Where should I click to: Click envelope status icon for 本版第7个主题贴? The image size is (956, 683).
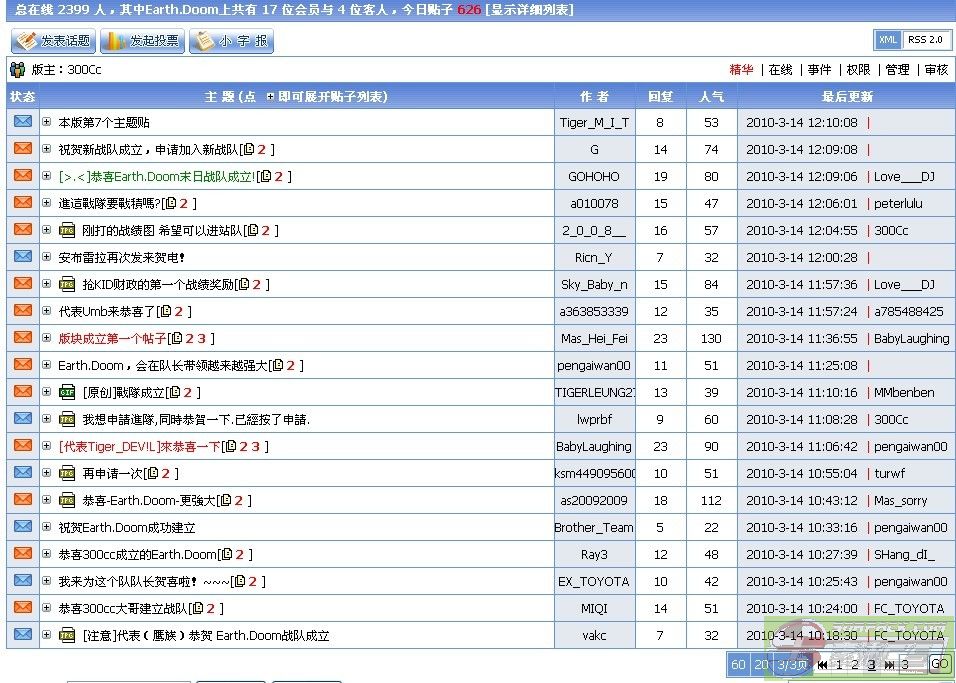22,122
